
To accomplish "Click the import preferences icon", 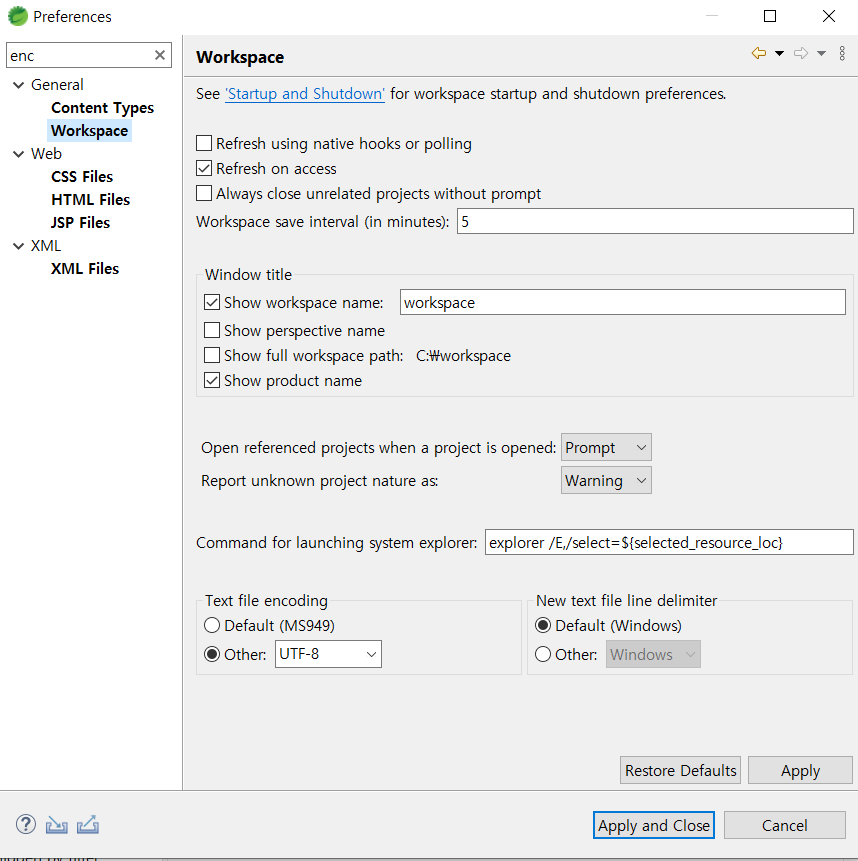I will [x=56, y=824].
